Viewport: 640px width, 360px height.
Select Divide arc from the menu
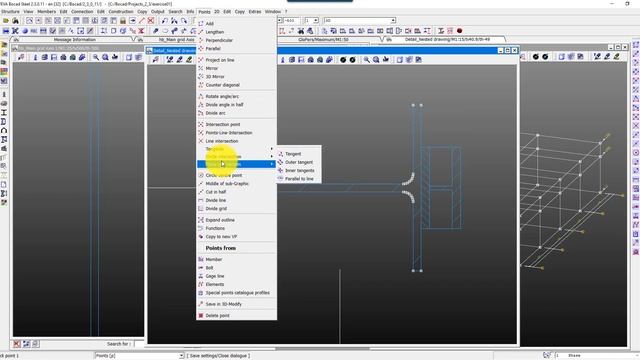click(216, 113)
